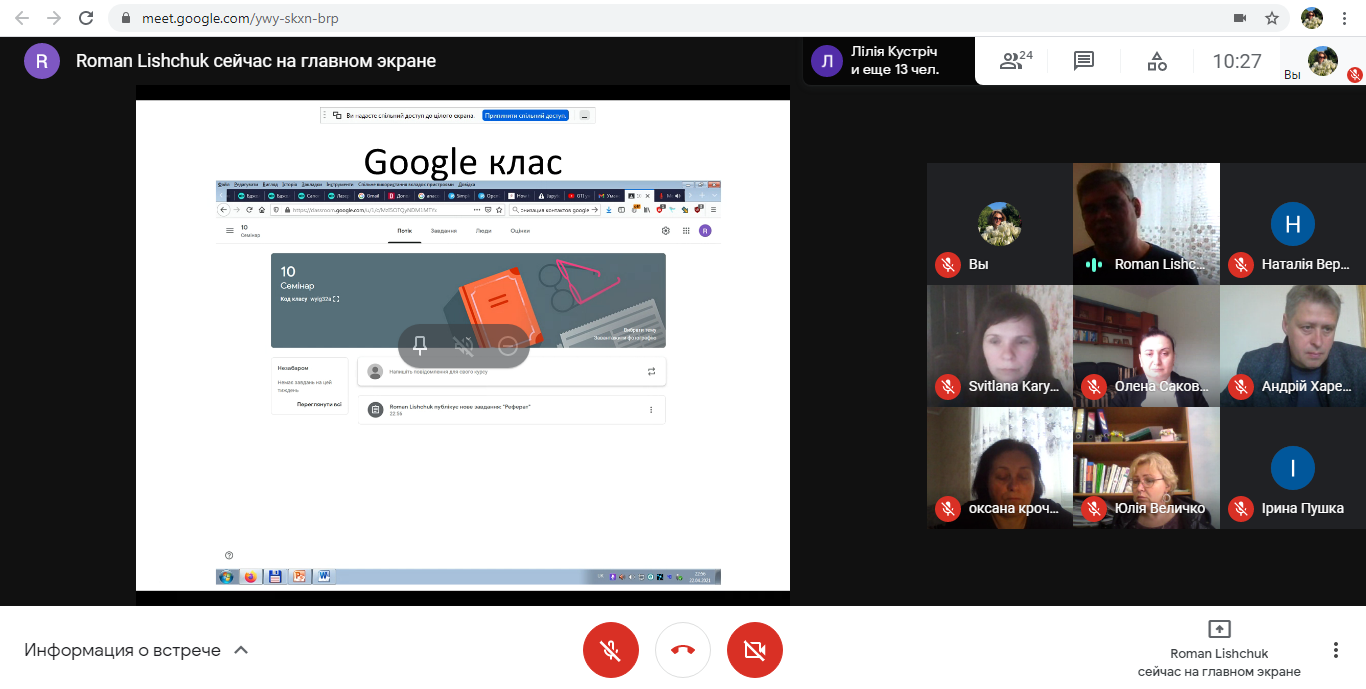The height and width of the screenshot is (689, 1366).
Task: Click the hamburger menu in shared Classroom screen
Action: pos(229,231)
